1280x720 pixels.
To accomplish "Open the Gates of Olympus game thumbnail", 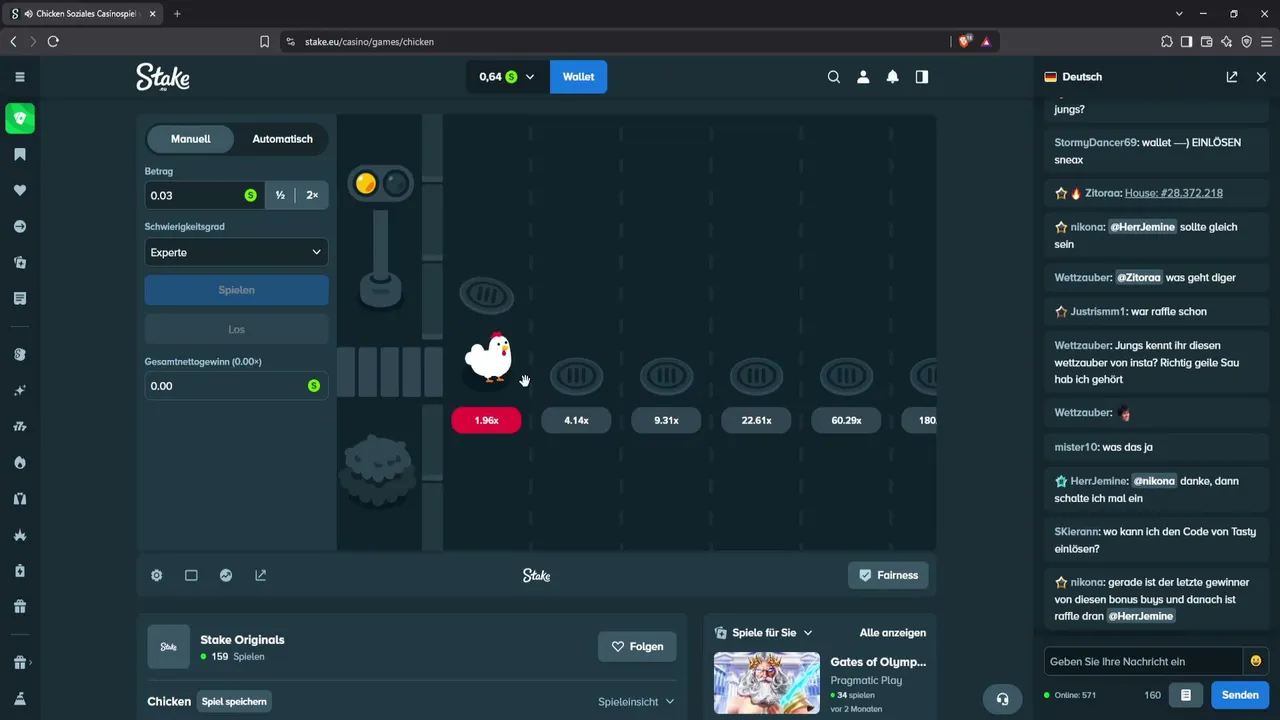I will point(767,683).
